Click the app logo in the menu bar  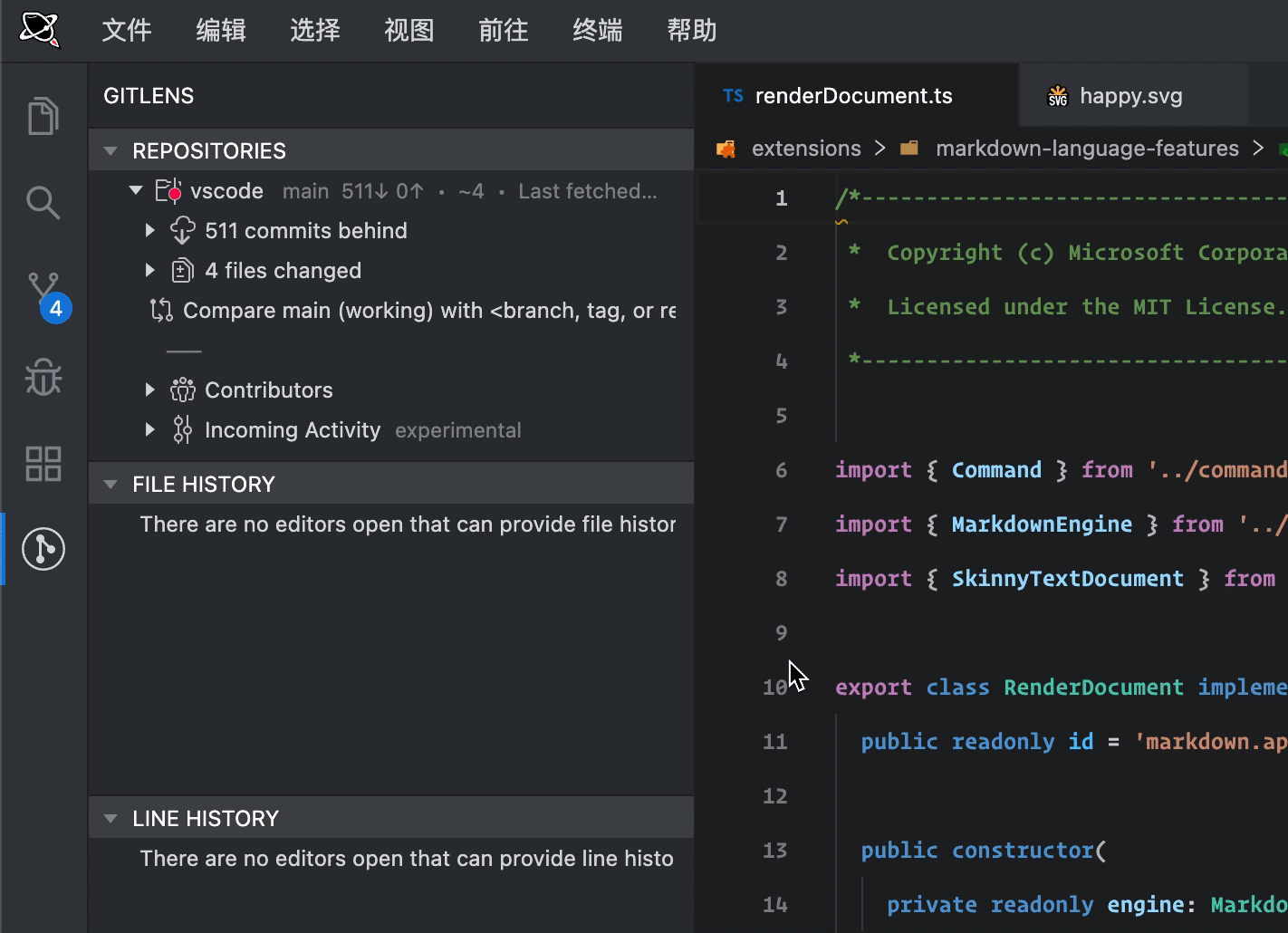point(39,30)
